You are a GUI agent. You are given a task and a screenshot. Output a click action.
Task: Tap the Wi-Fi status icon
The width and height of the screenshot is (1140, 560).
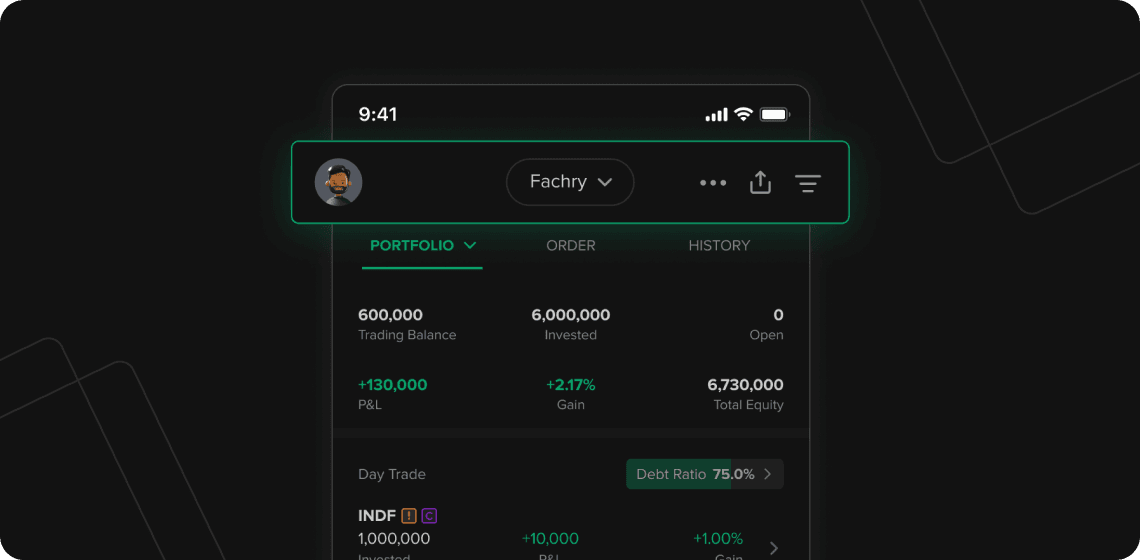pos(742,115)
